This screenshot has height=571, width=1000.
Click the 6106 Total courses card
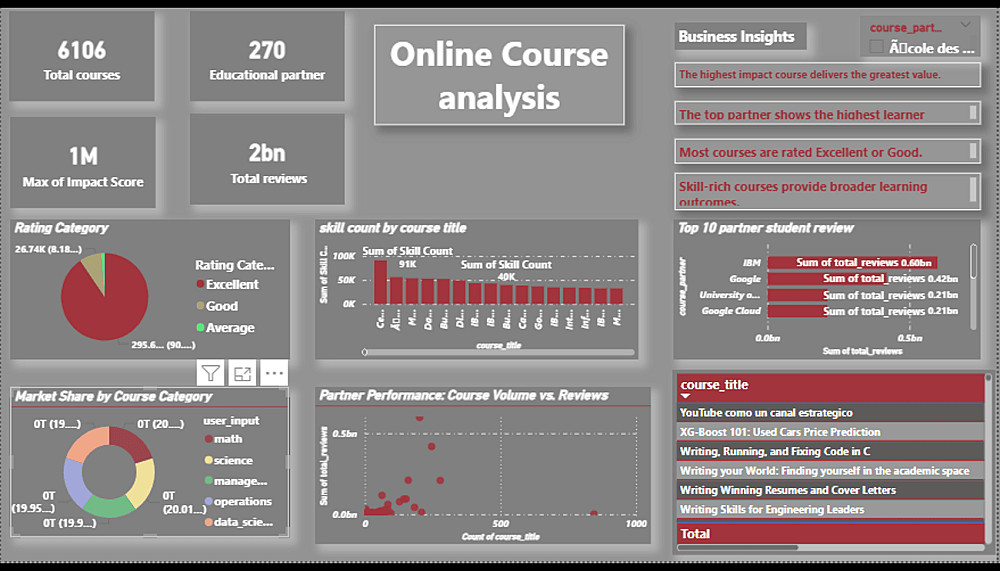(82, 56)
